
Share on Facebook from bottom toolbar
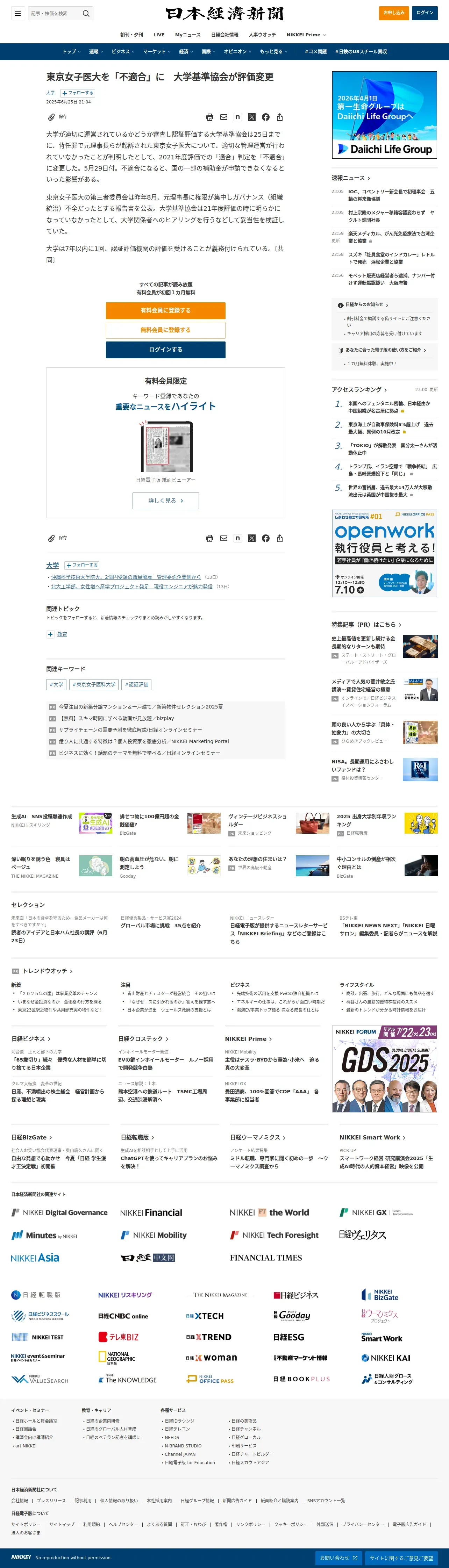coord(266,538)
